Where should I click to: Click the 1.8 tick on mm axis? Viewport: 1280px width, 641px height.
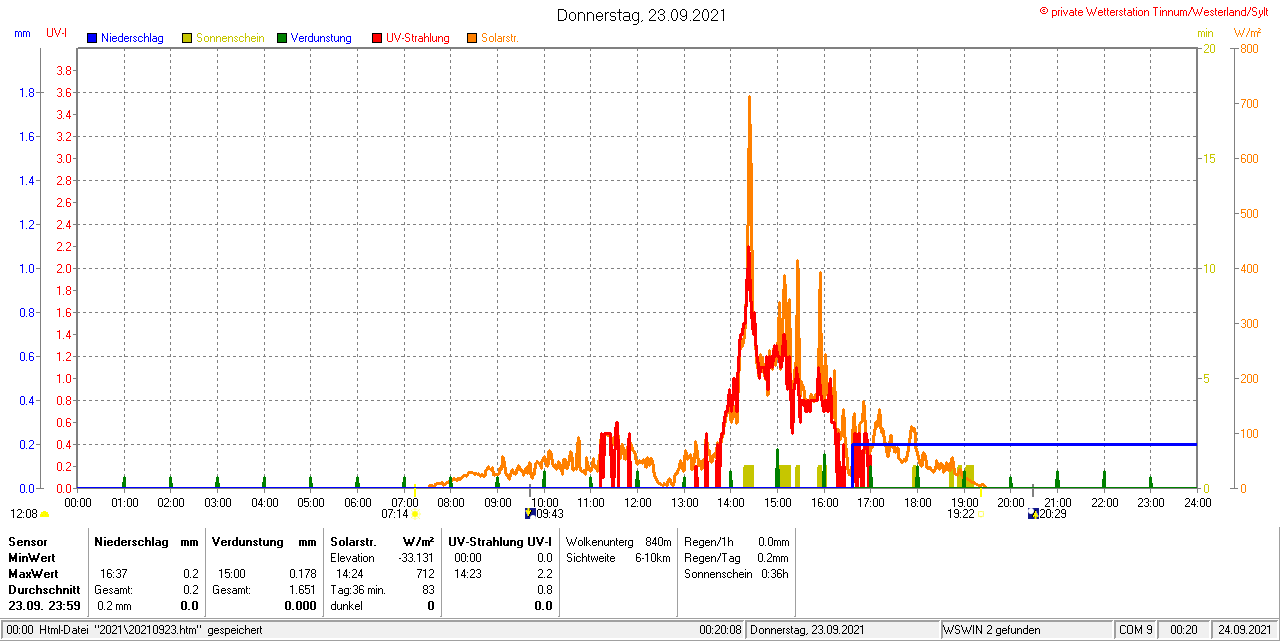[x=27, y=93]
